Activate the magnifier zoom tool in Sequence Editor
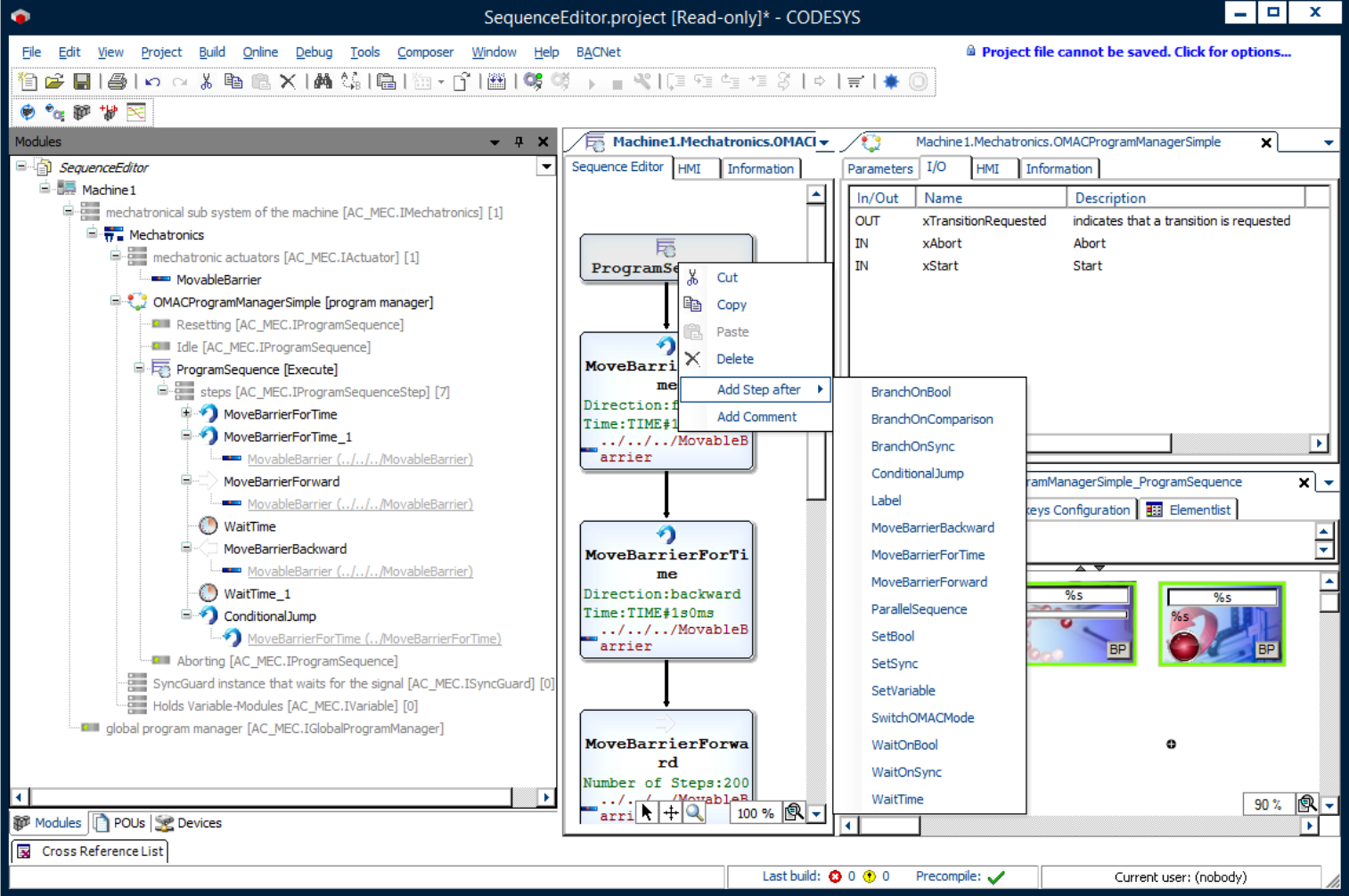 tap(694, 811)
